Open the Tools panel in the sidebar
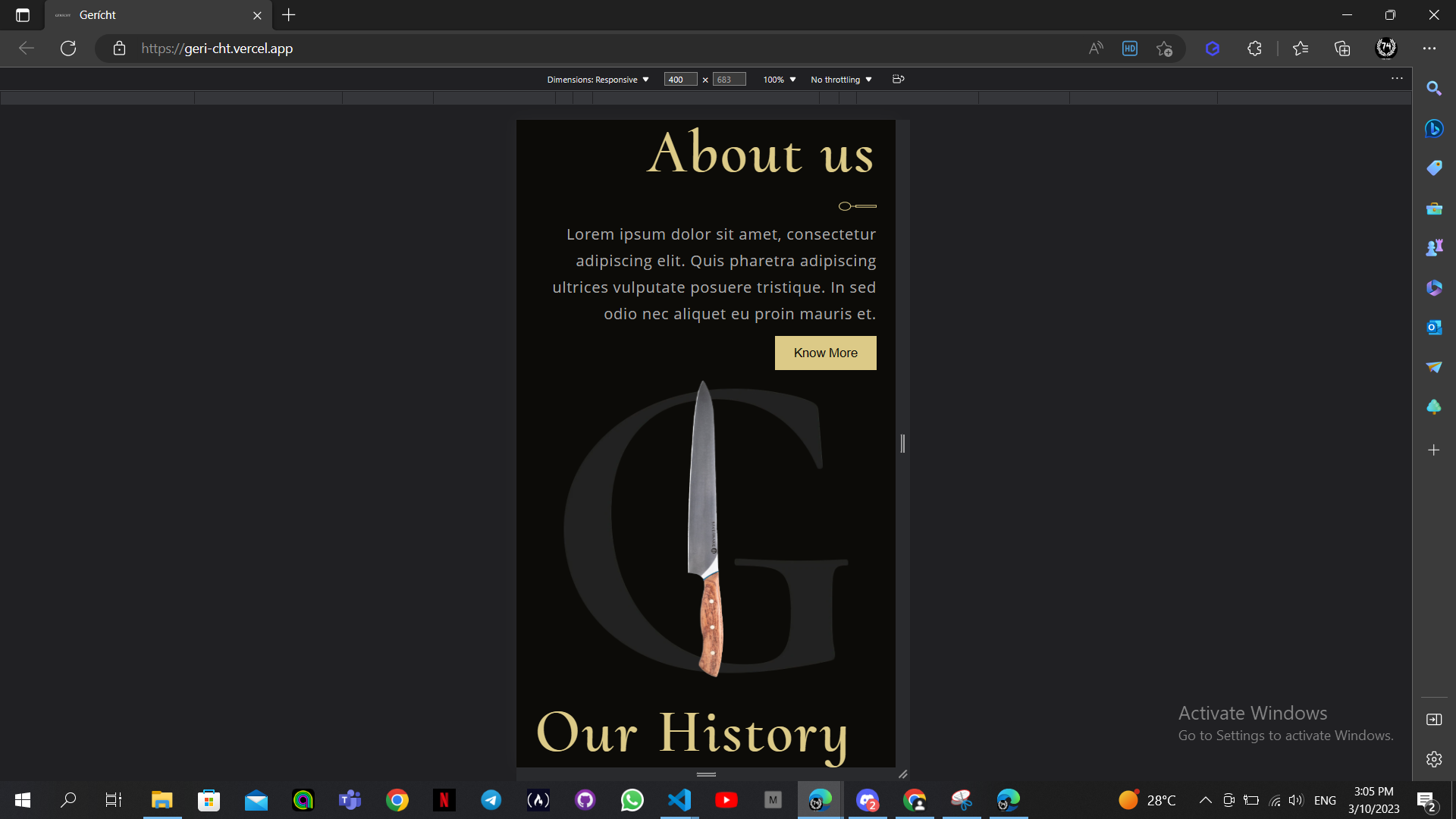This screenshot has height=819, width=1456. pyautogui.click(x=1435, y=209)
